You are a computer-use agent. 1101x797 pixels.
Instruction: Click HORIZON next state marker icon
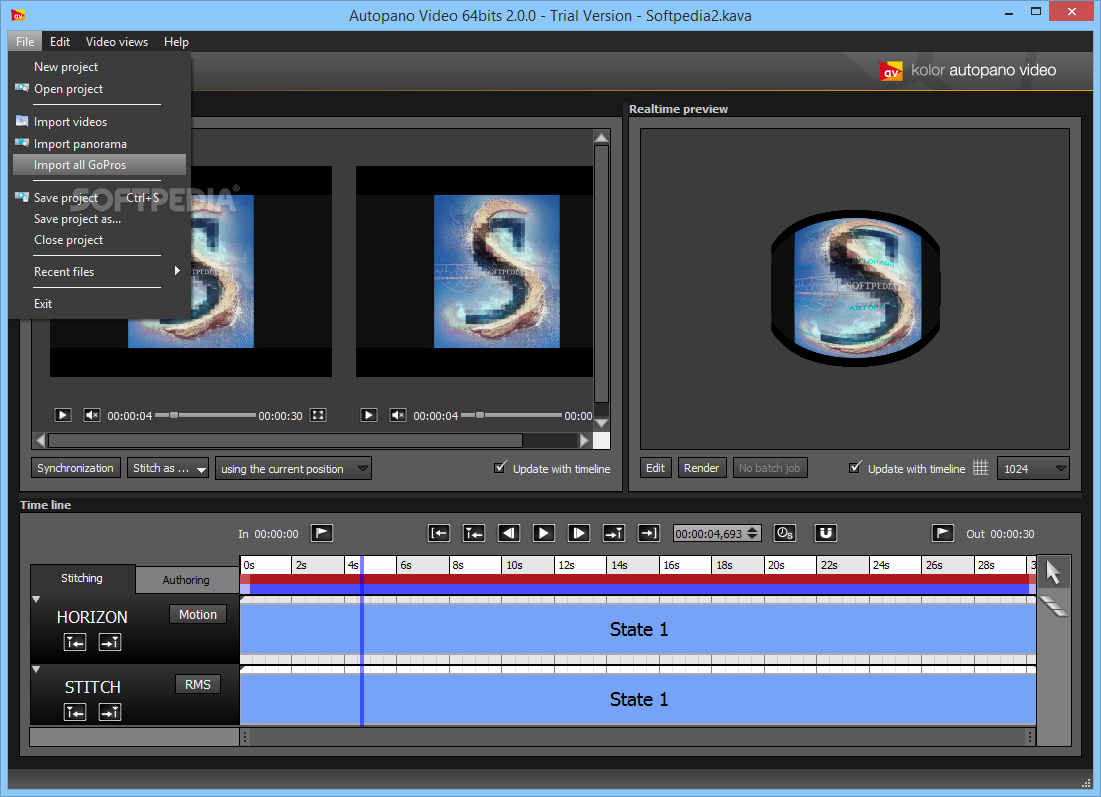coord(110,642)
